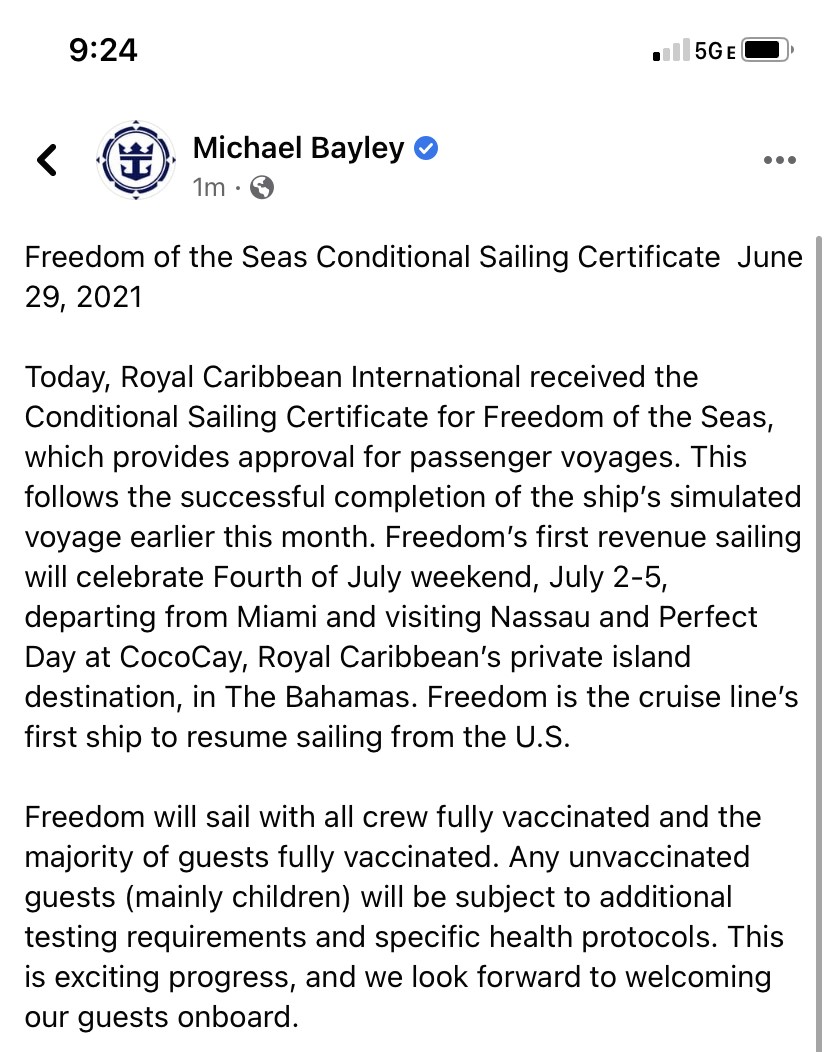Image resolution: width=828 pixels, height=1052 pixels.
Task: Tap the 'July 2-5' sailing dates text
Action: click(x=608, y=577)
